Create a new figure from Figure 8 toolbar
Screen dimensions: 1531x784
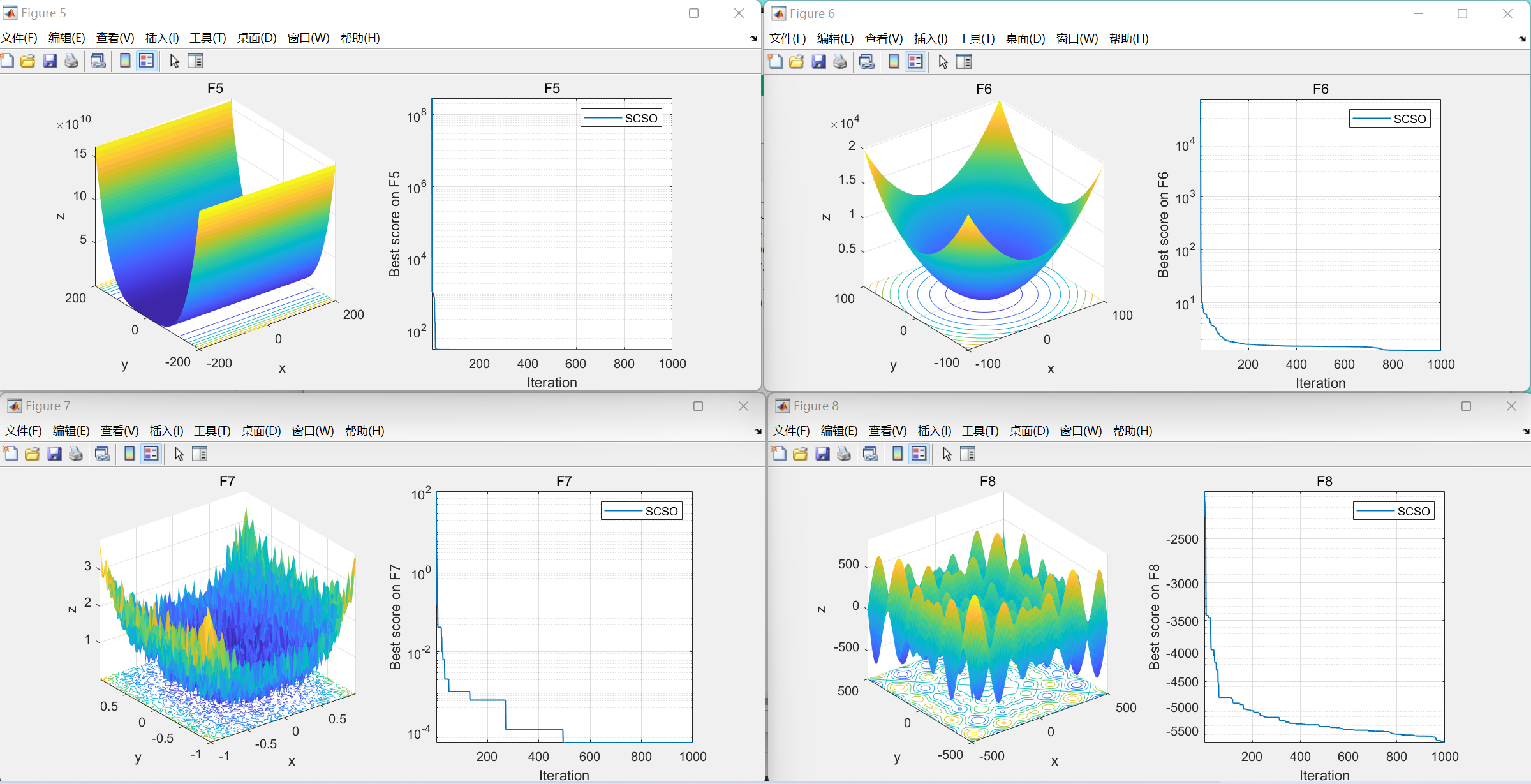[778, 454]
